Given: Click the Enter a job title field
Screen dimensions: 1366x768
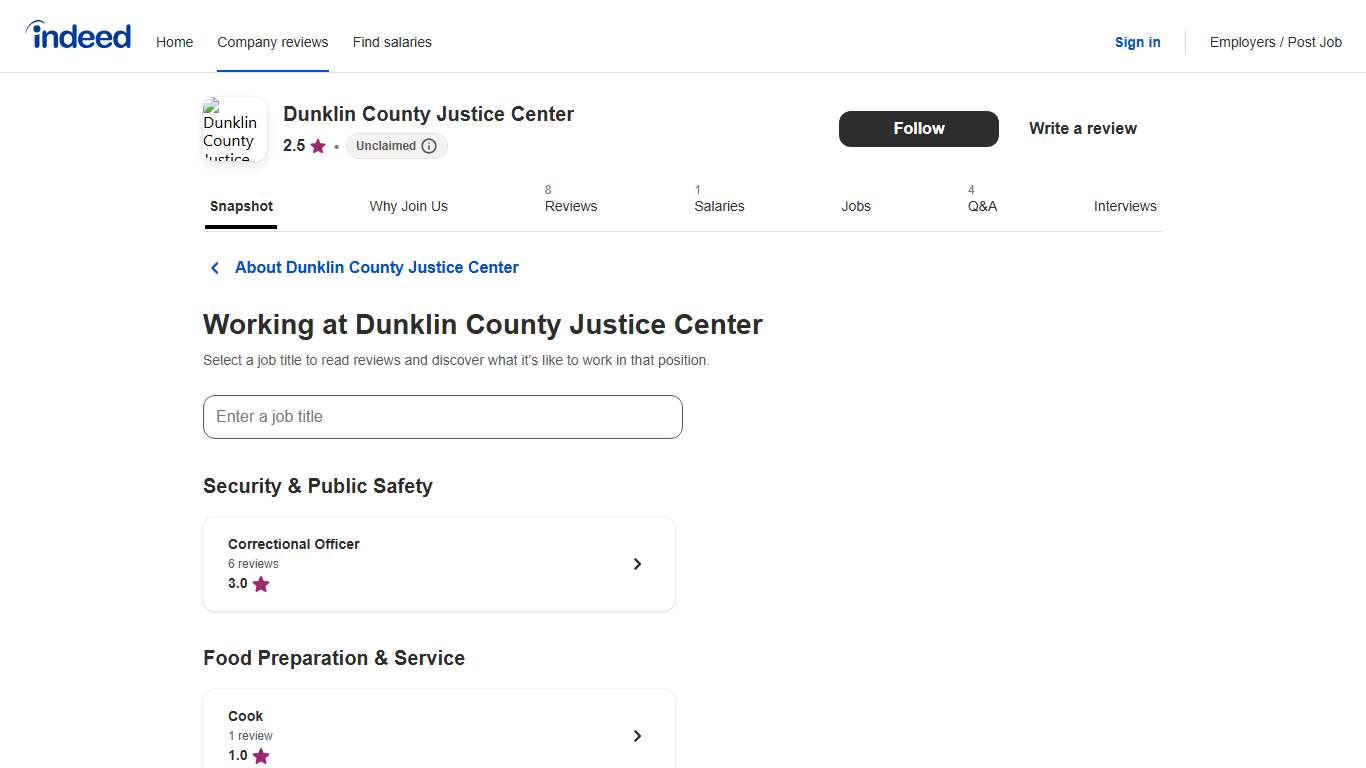Looking at the screenshot, I should 442,416.
